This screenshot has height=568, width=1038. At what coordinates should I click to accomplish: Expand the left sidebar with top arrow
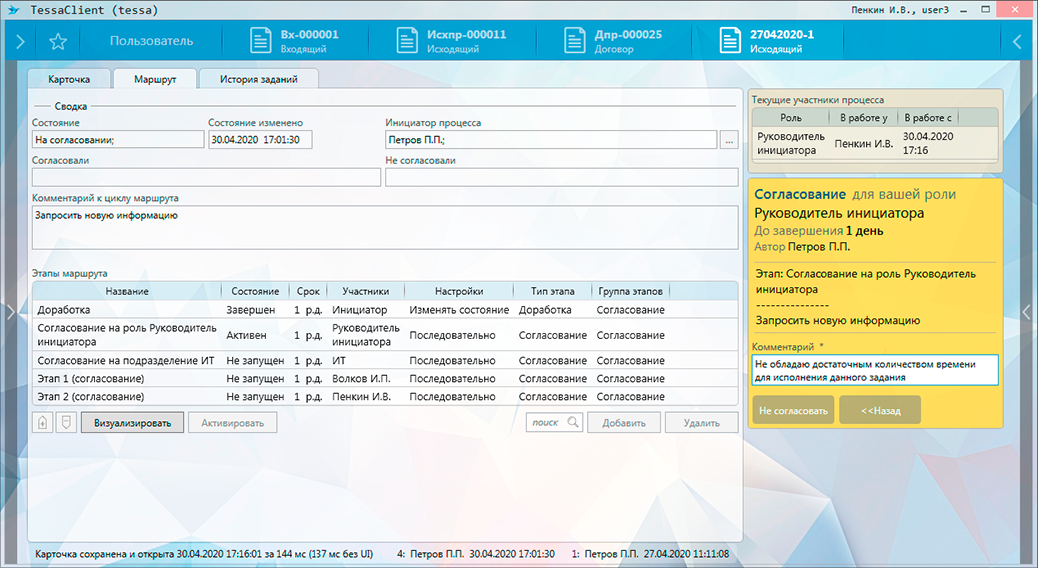click(19, 41)
